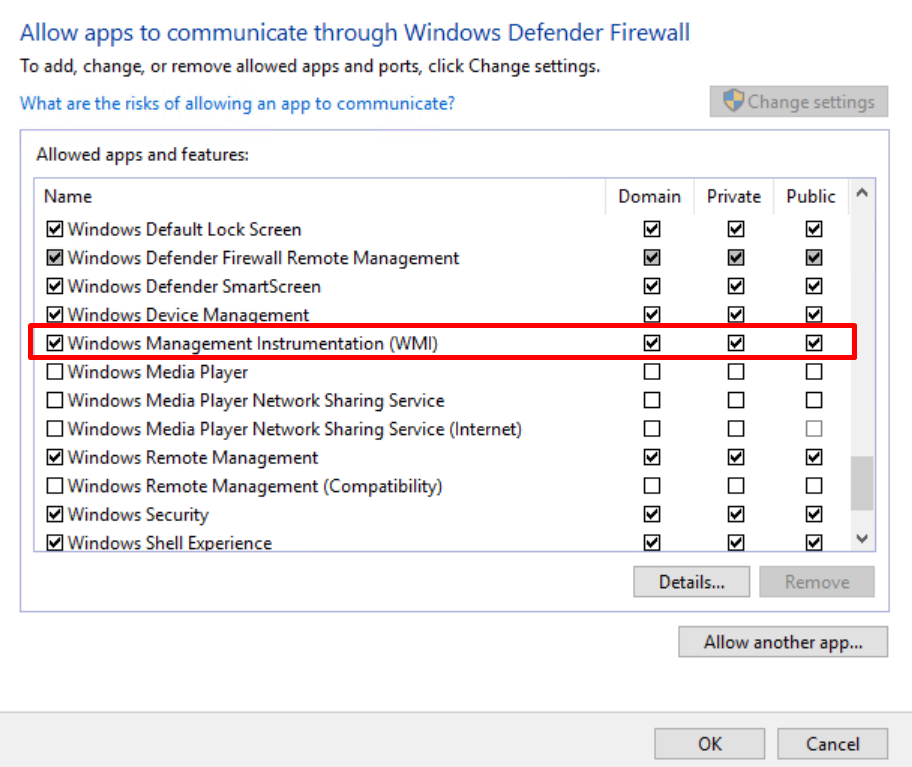Click the vertical scrollbar thumb
912x767 pixels.
[861, 483]
